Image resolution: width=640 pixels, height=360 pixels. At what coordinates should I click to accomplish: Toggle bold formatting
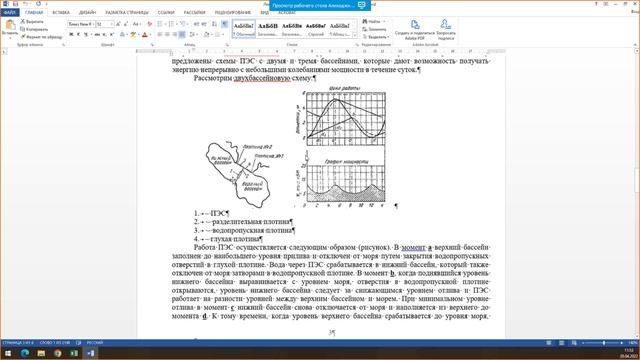71,35
